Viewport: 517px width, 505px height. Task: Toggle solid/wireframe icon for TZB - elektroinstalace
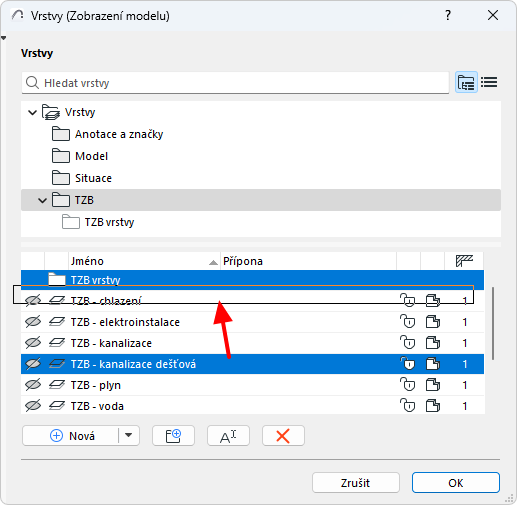[433, 322]
